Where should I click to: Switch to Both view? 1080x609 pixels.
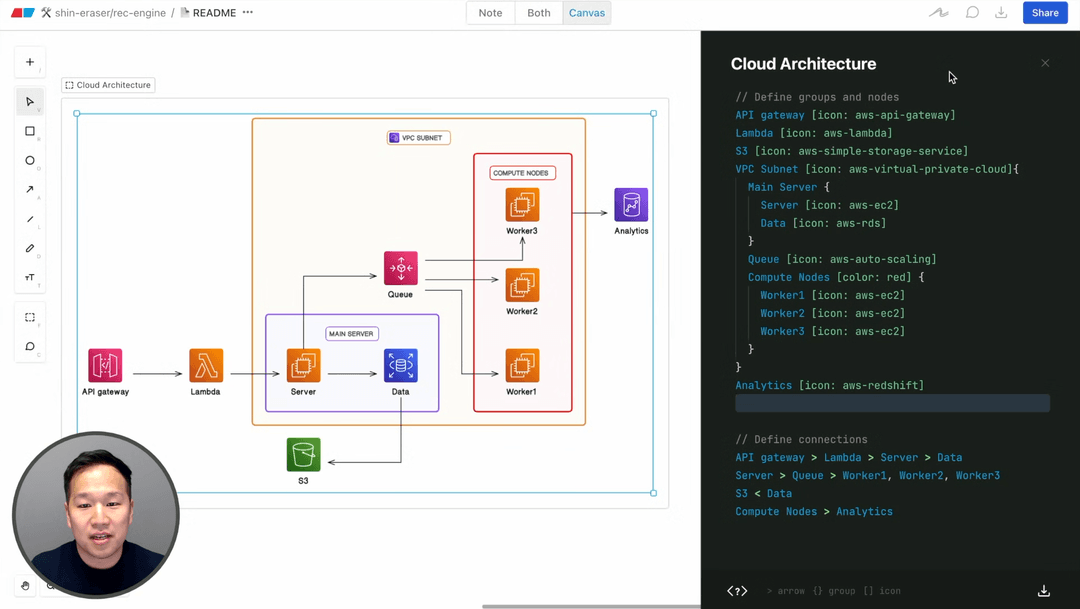coord(539,13)
